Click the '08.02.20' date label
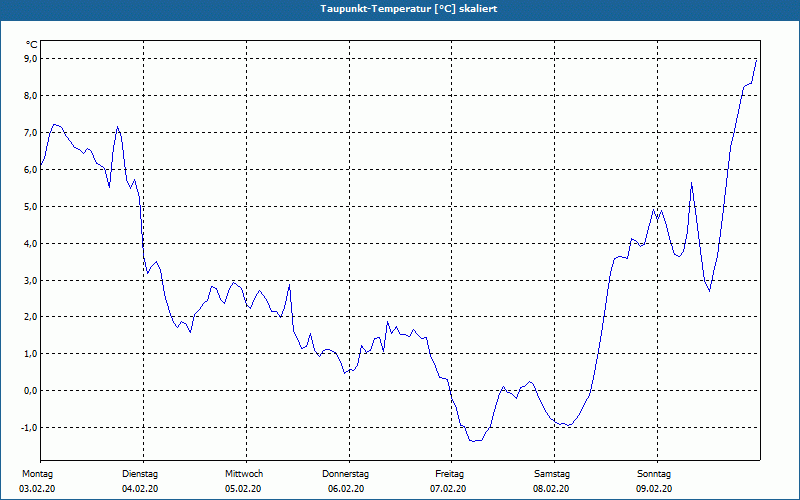This screenshot has width=800, height=500. pos(551,489)
